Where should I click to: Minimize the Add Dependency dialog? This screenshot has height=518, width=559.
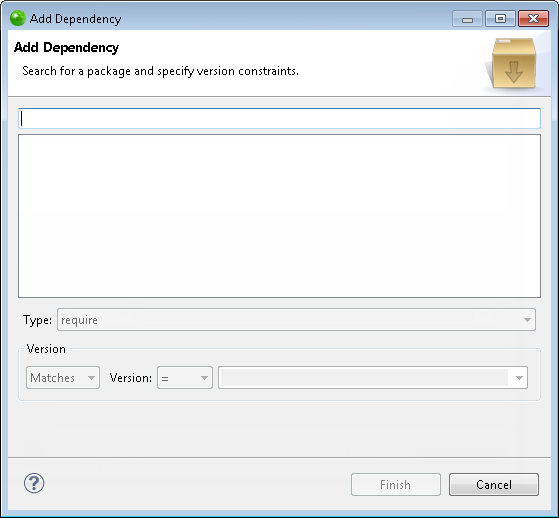467,19
